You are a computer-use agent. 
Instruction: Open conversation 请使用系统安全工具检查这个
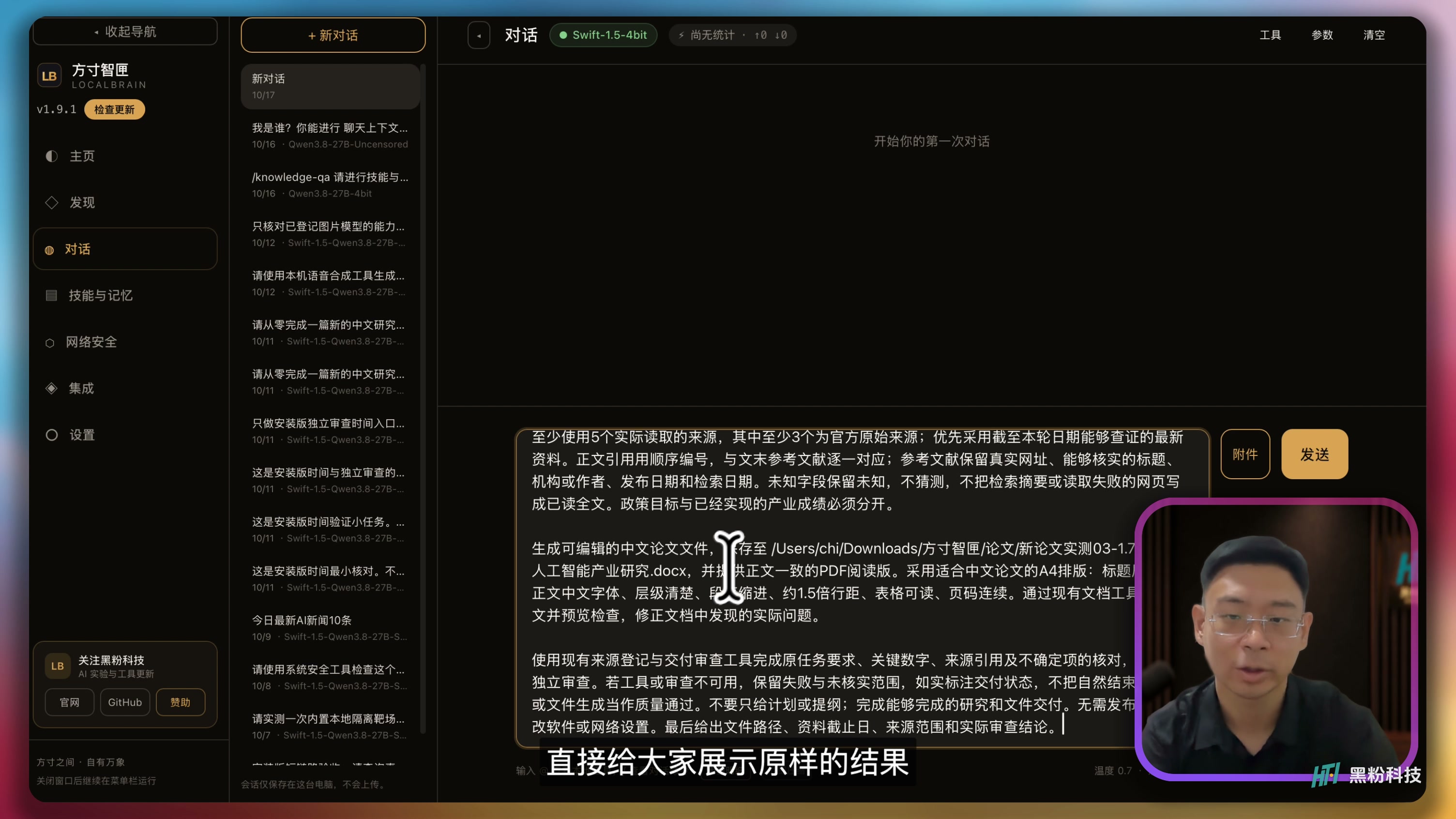click(x=330, y=677)
